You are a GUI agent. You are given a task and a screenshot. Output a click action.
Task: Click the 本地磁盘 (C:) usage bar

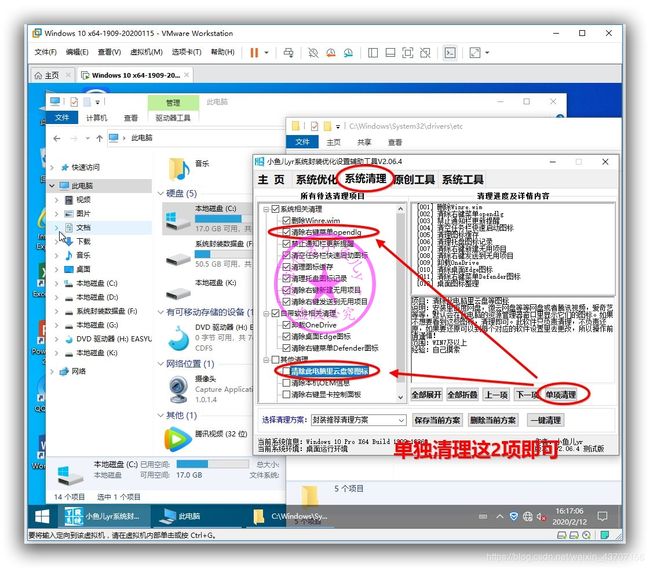(223, 218)
